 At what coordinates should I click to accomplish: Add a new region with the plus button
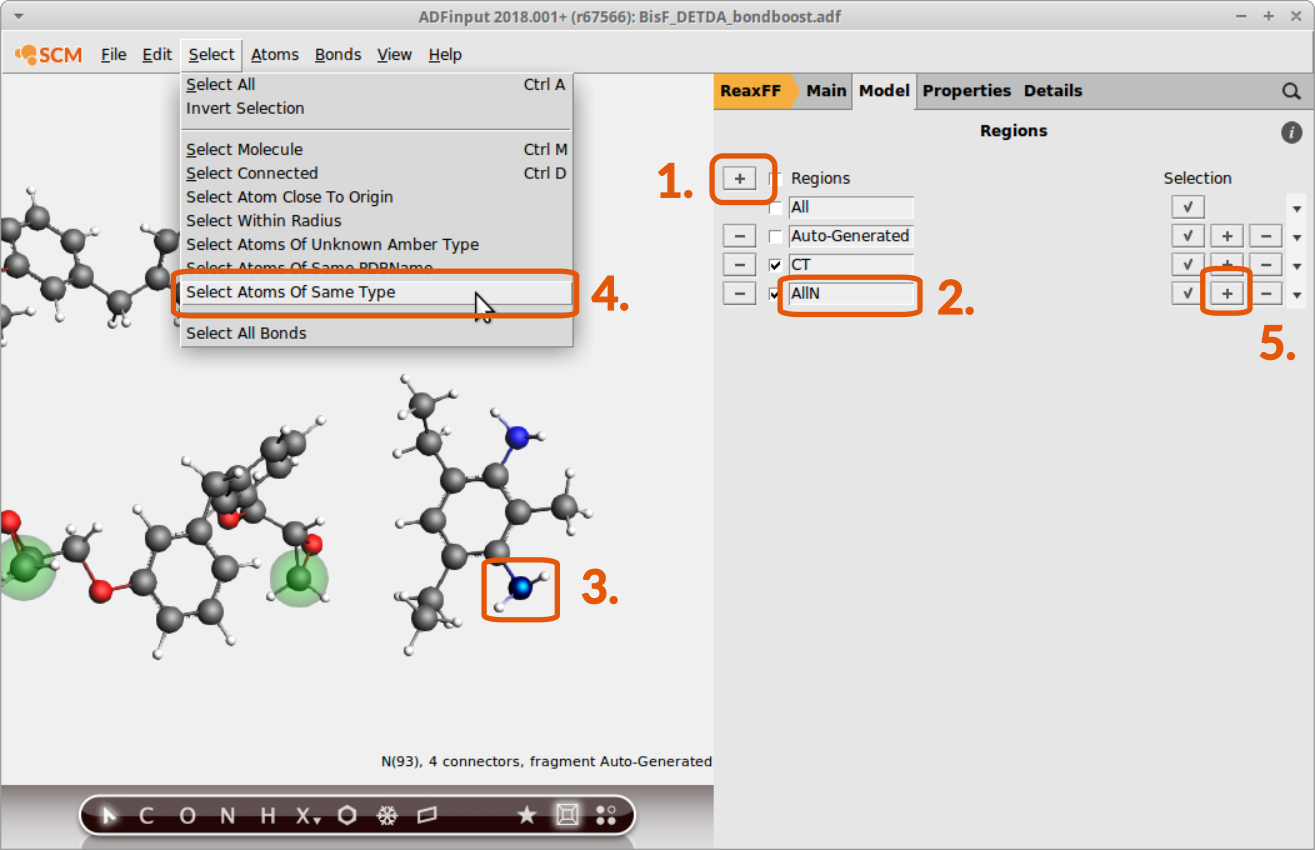click(739, 178)
